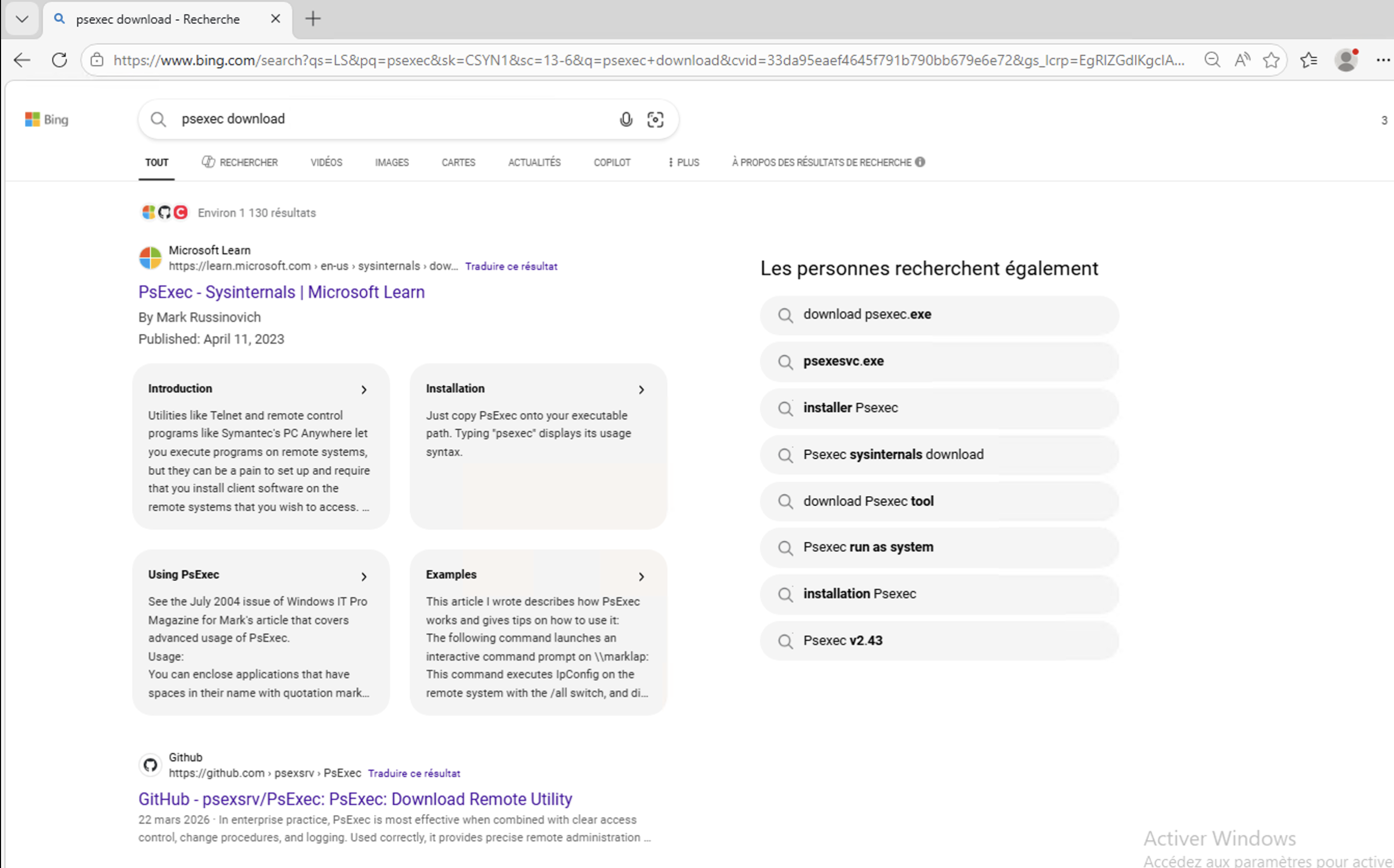Start Read aloud from address bar
This screenshot has height=868, width=1394.
coord(1242,60)
